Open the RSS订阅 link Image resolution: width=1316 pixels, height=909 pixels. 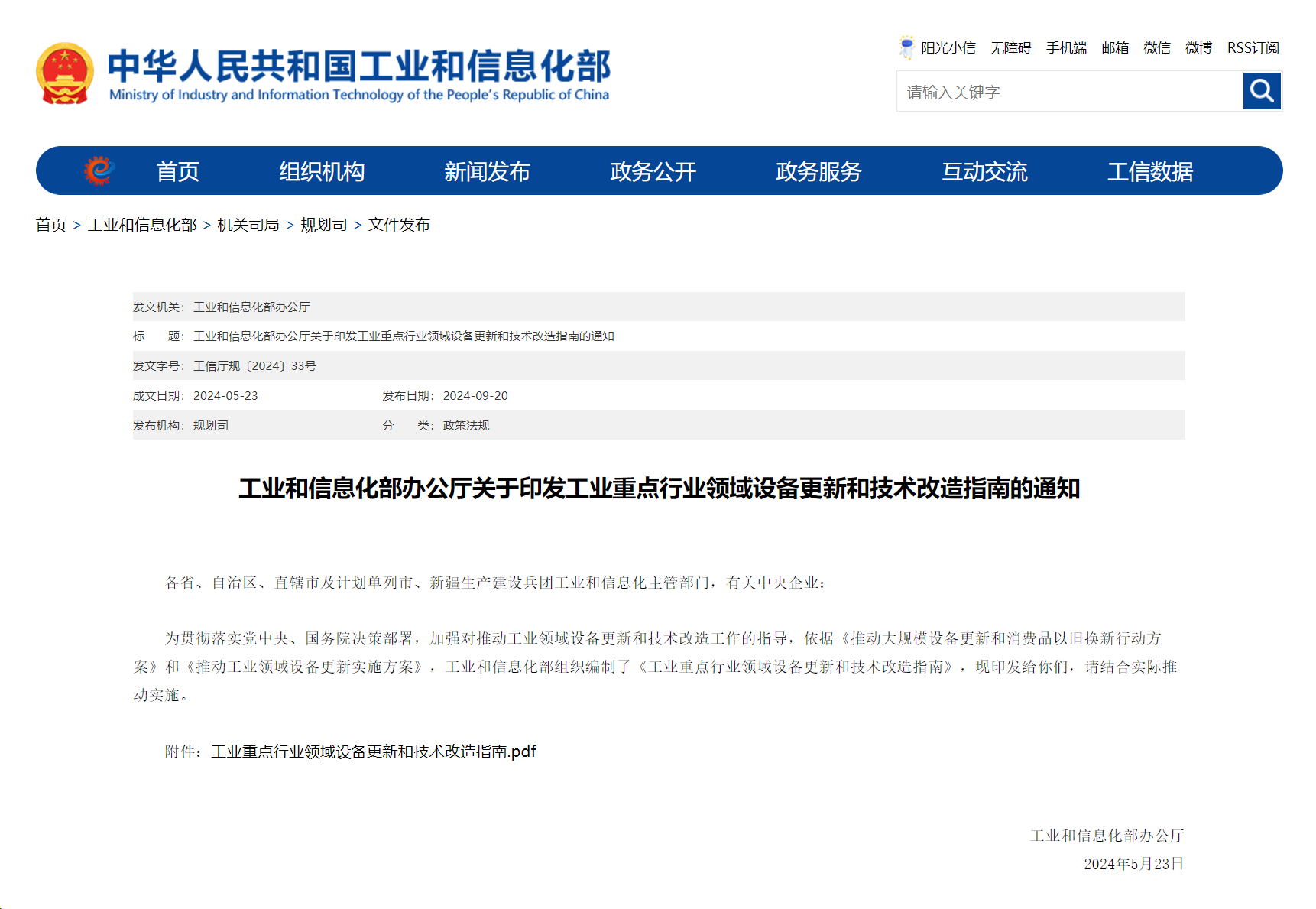coord(1253,48)
